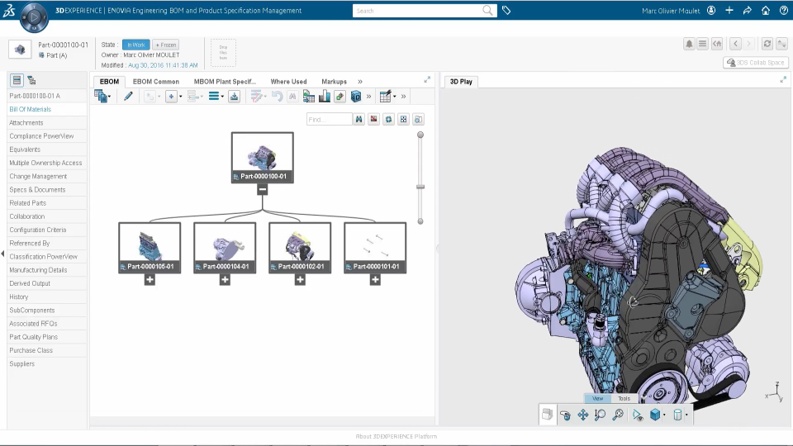
Task: Open Attachments in left menu
Action: 26,122
